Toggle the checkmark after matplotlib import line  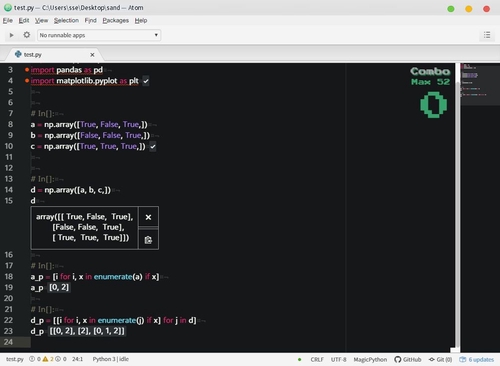[x=146, y=81]
